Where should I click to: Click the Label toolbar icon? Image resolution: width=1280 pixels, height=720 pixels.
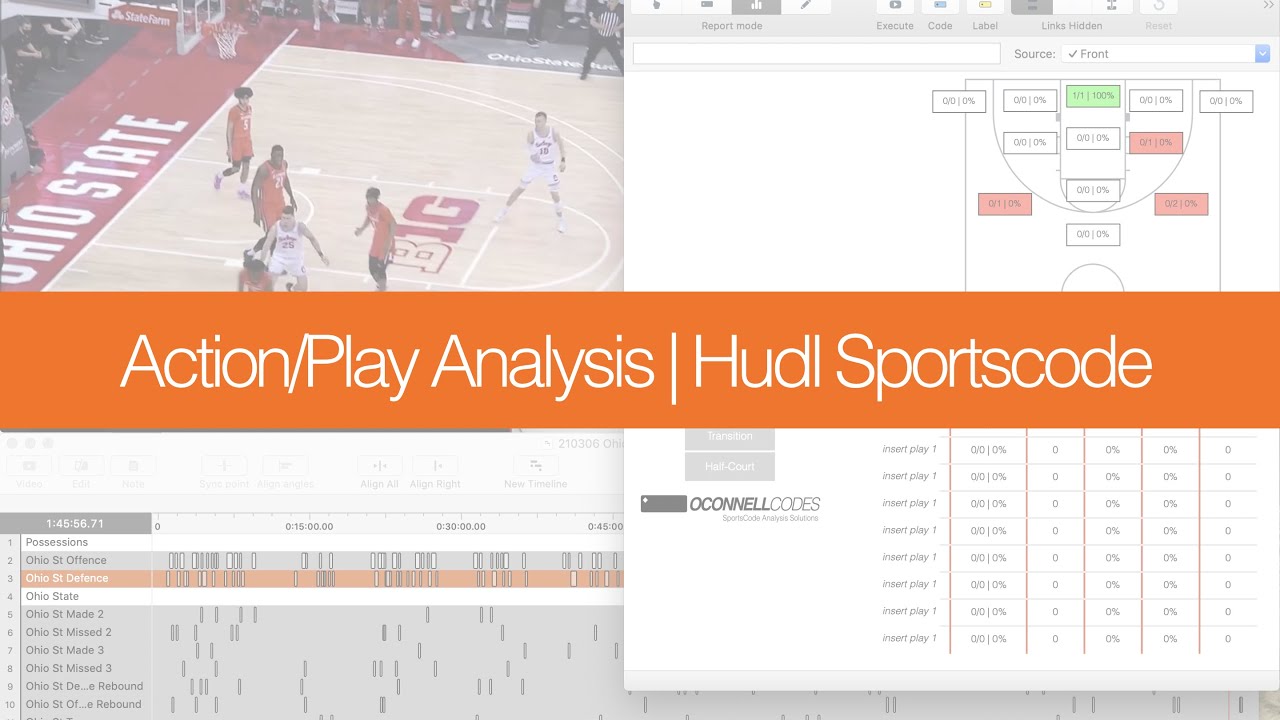tap(985, 5)
